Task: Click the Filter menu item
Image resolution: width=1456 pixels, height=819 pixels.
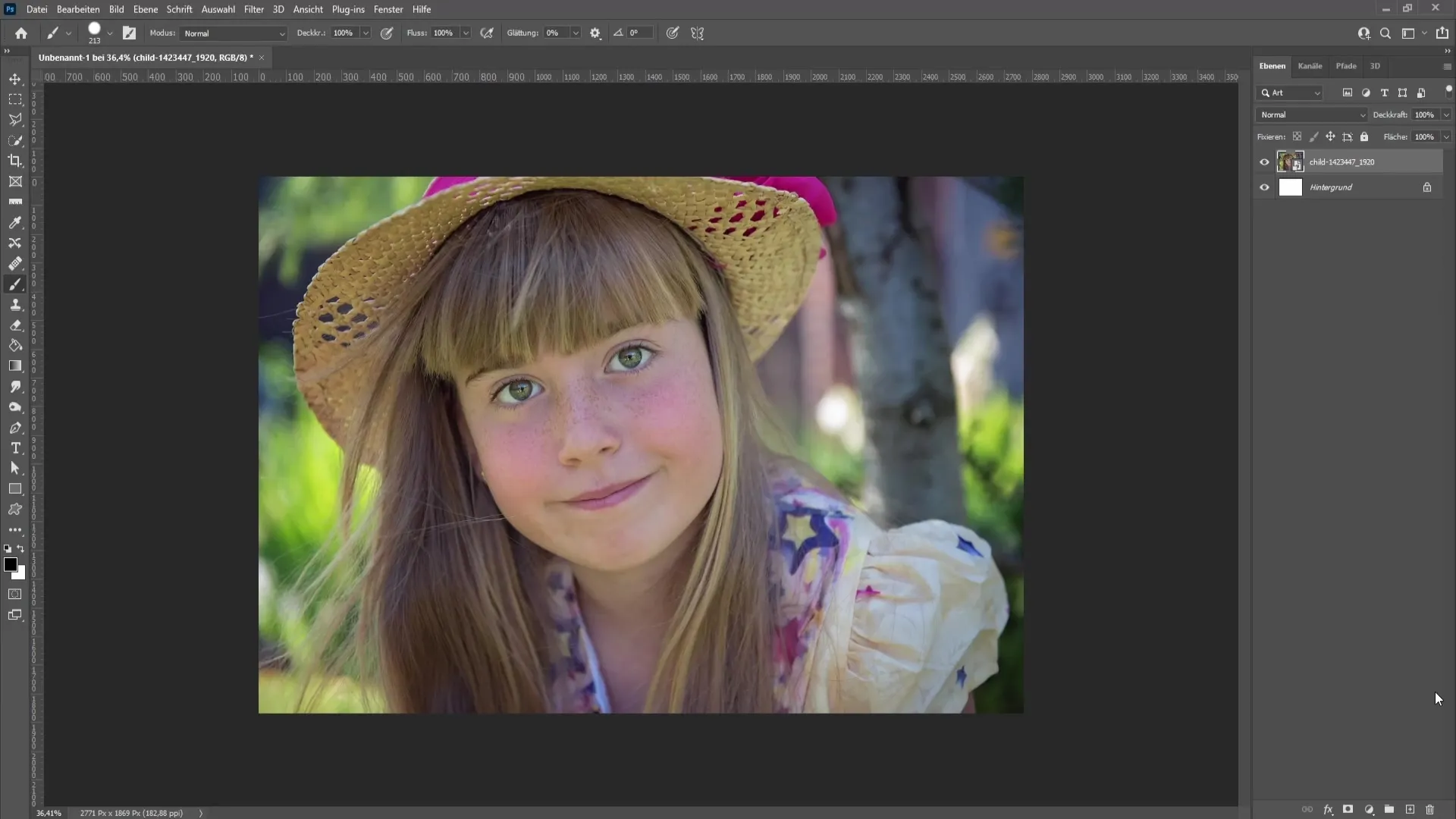Action: pos(253,9)
